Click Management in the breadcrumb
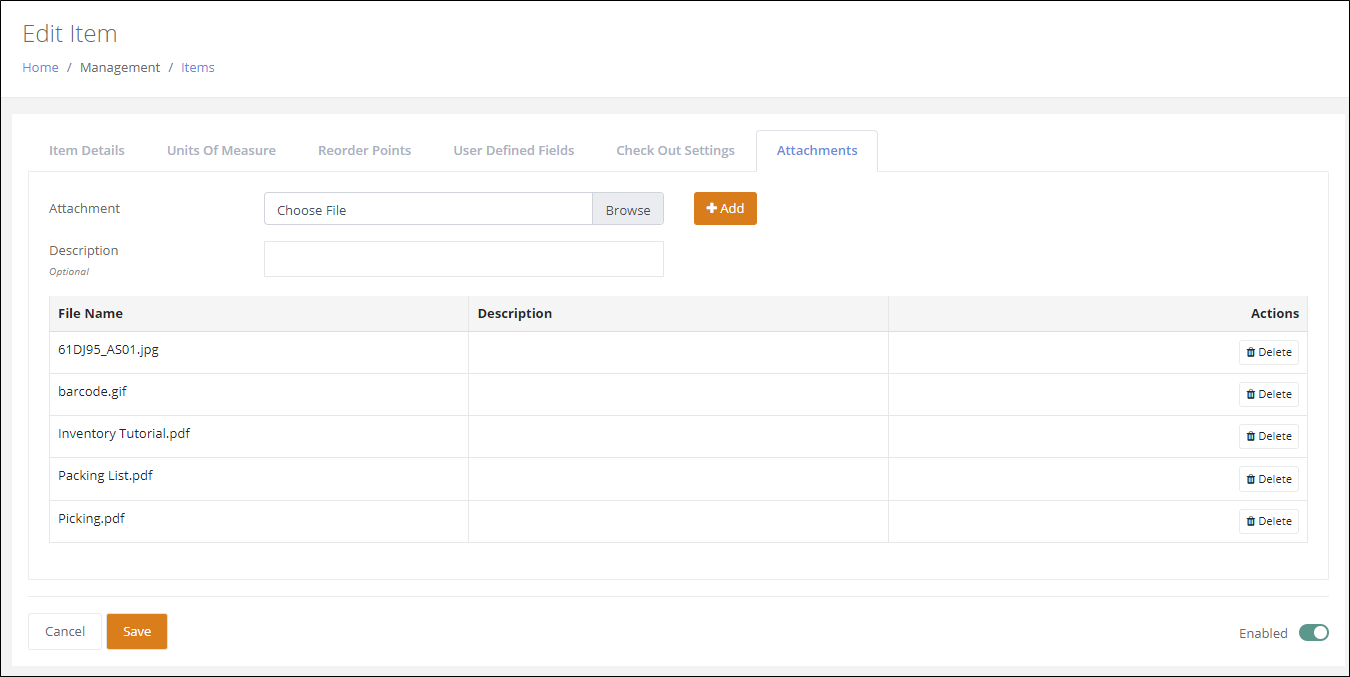 tap(120, 67)
